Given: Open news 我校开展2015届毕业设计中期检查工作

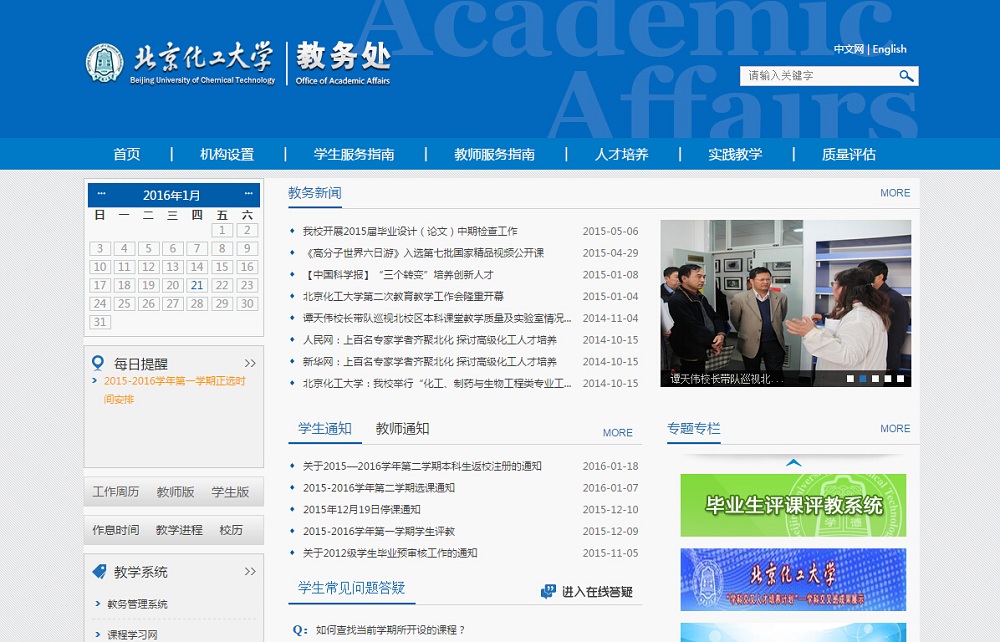Looking at the screenshot, I should point(410,231).
